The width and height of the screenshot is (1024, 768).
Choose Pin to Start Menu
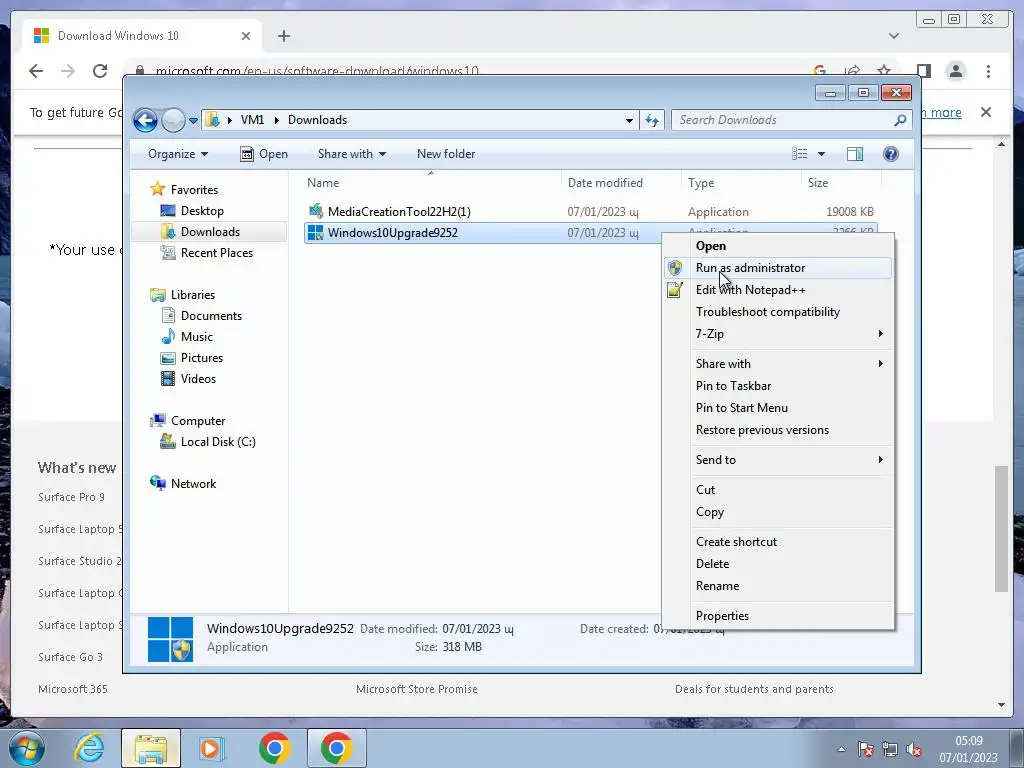(777, 408)
